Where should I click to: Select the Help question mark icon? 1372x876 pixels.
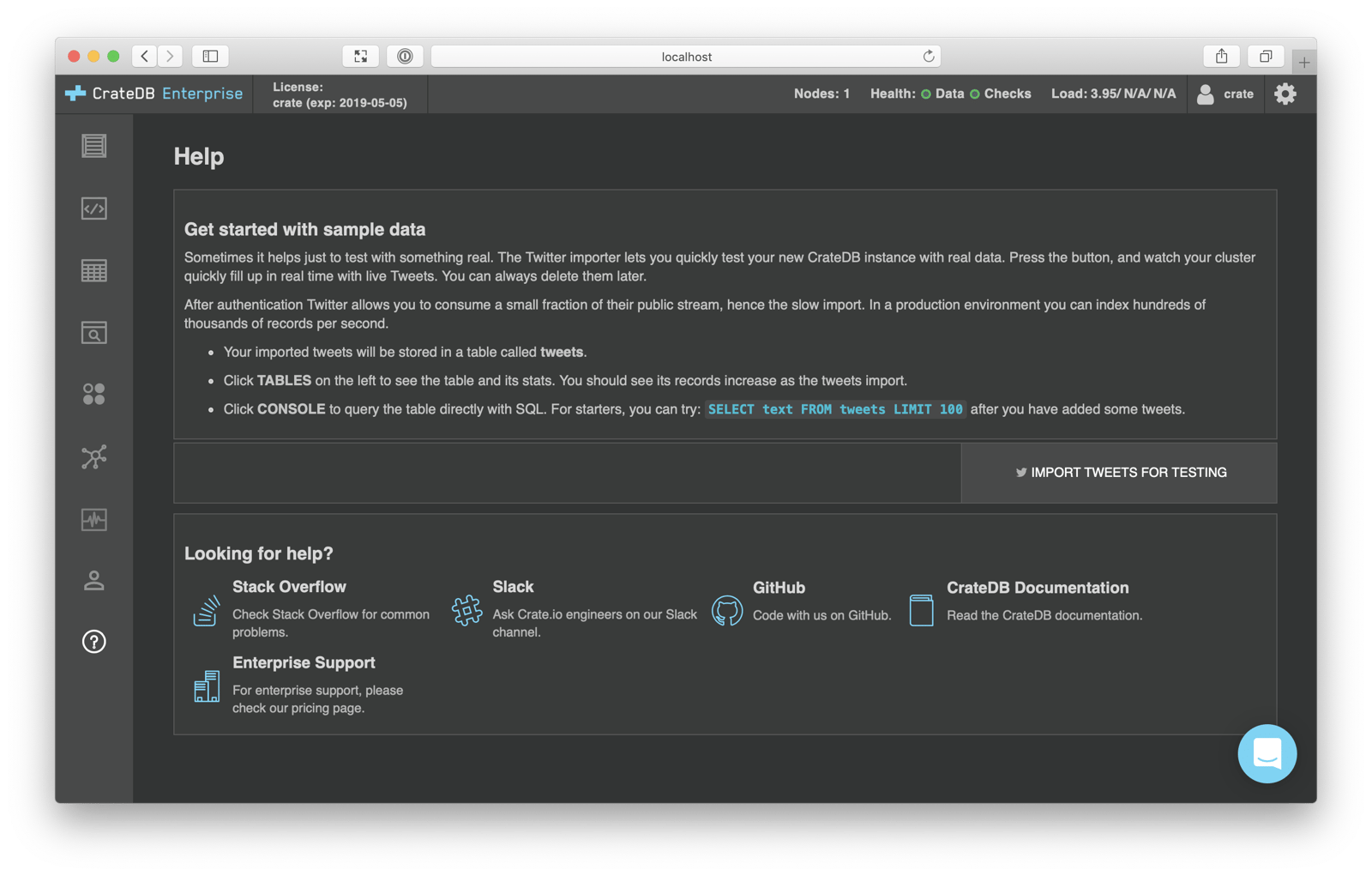click(93, 642)
